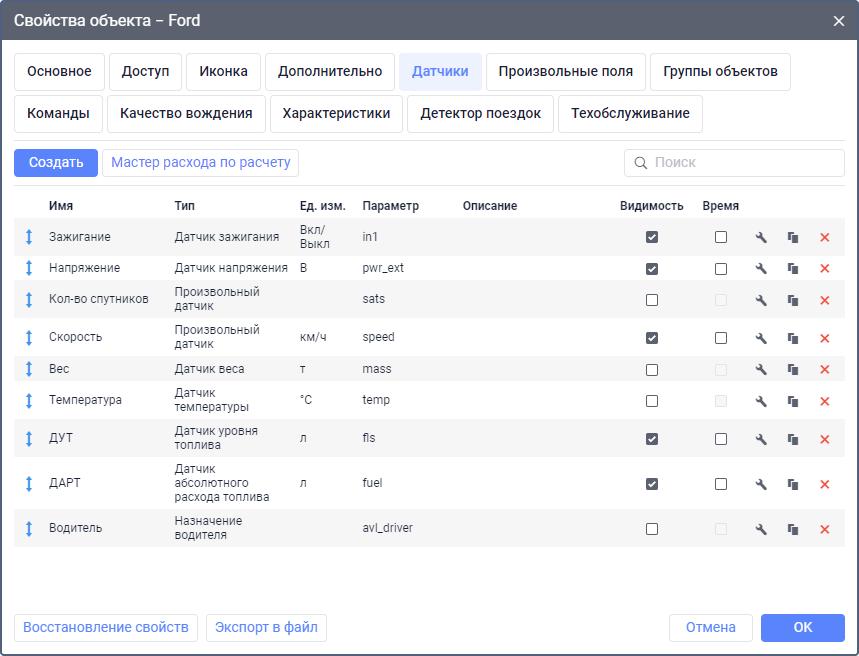Open Мастер расхода по расчету

(200, 163)
